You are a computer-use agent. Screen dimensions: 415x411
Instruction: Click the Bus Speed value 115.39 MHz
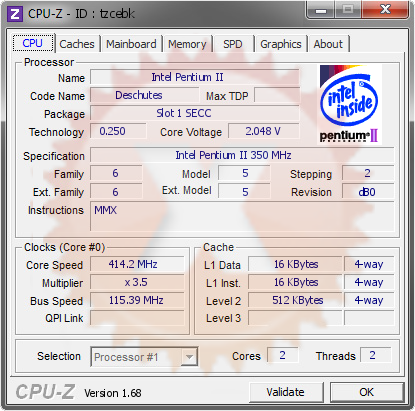(x=137, y=300)
